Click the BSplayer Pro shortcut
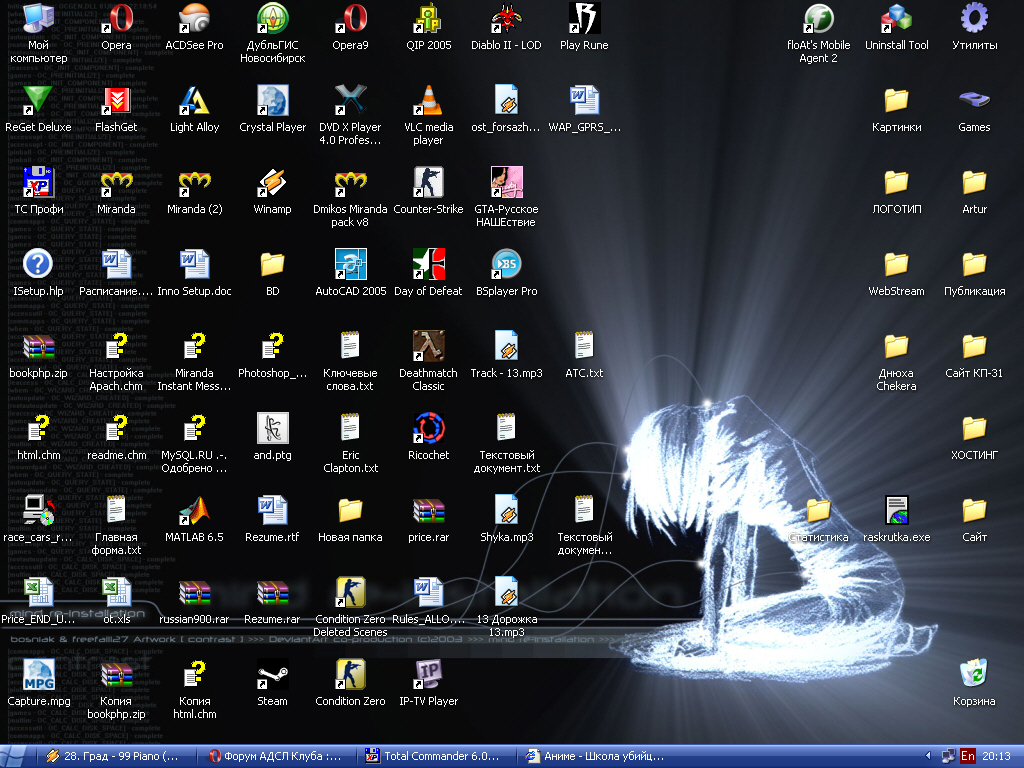 506,264
